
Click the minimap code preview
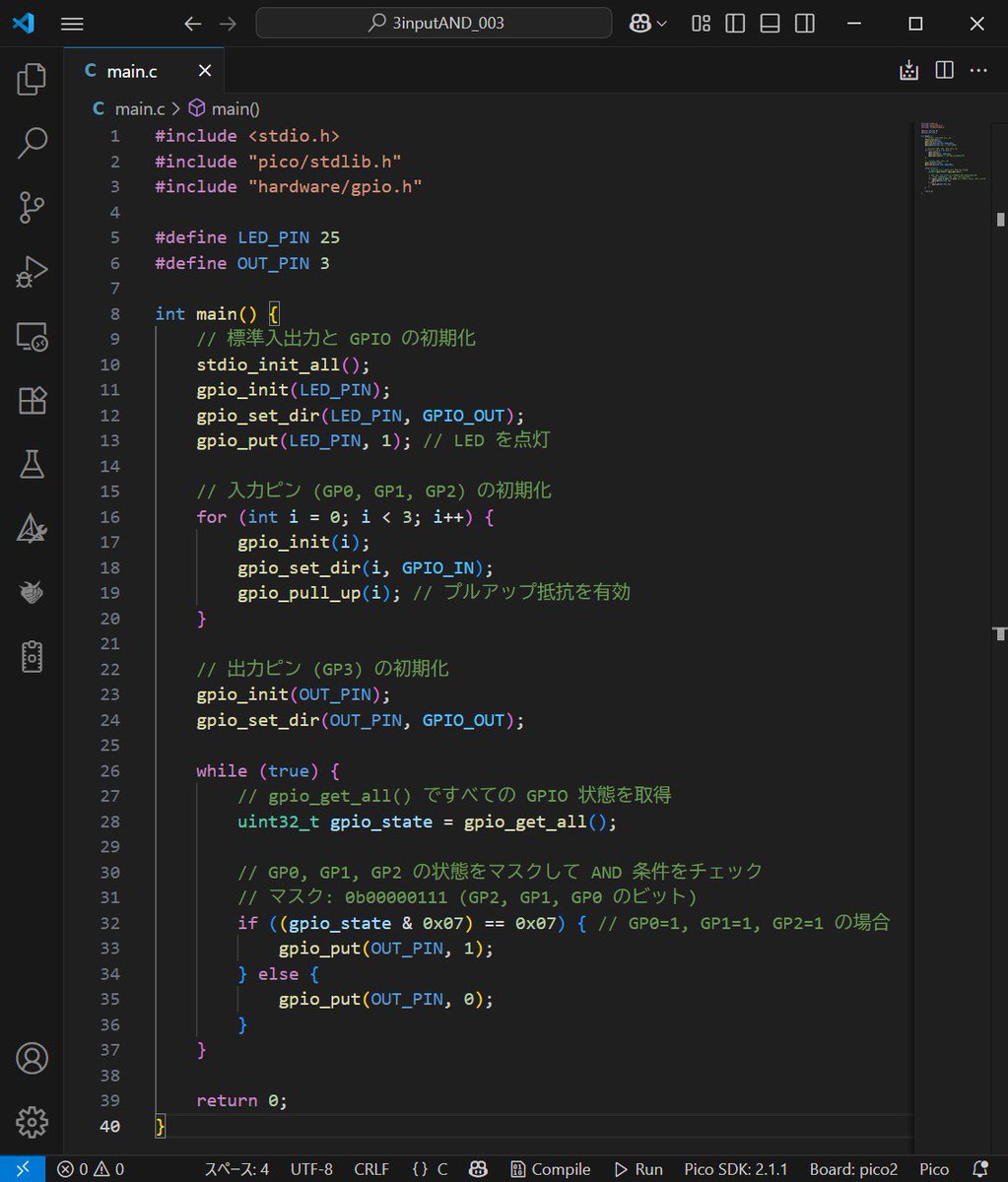[953, 158]
